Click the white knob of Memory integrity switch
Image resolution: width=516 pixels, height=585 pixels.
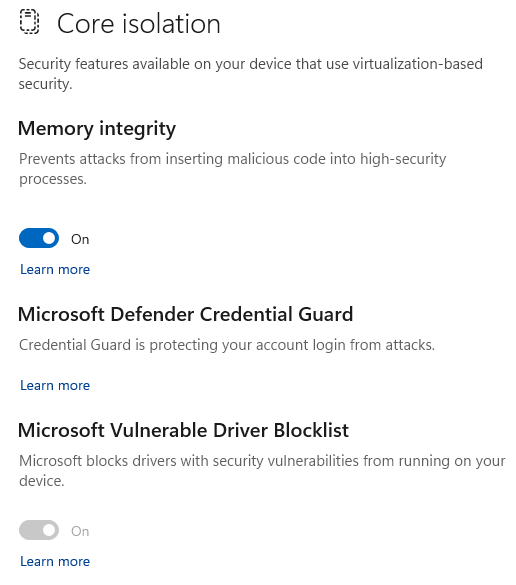(x=49, y=238)
